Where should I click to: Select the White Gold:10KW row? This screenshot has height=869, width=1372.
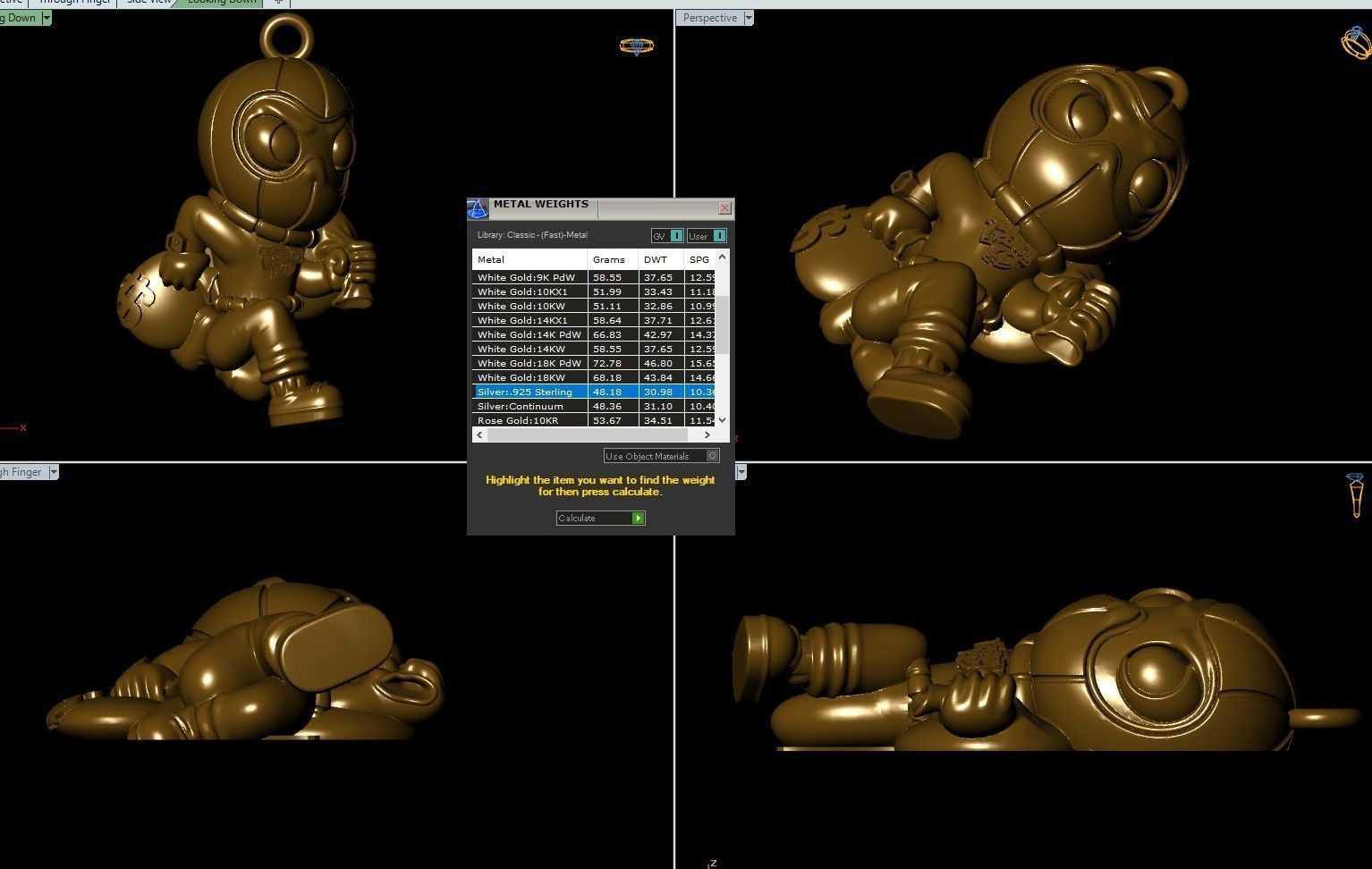(594, 306)
